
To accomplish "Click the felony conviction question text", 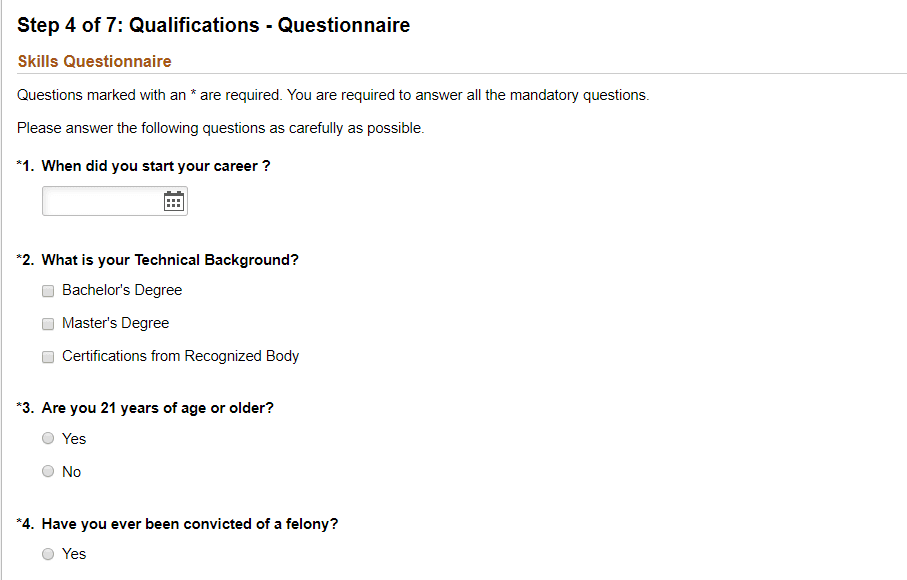I will coord(190,524).
